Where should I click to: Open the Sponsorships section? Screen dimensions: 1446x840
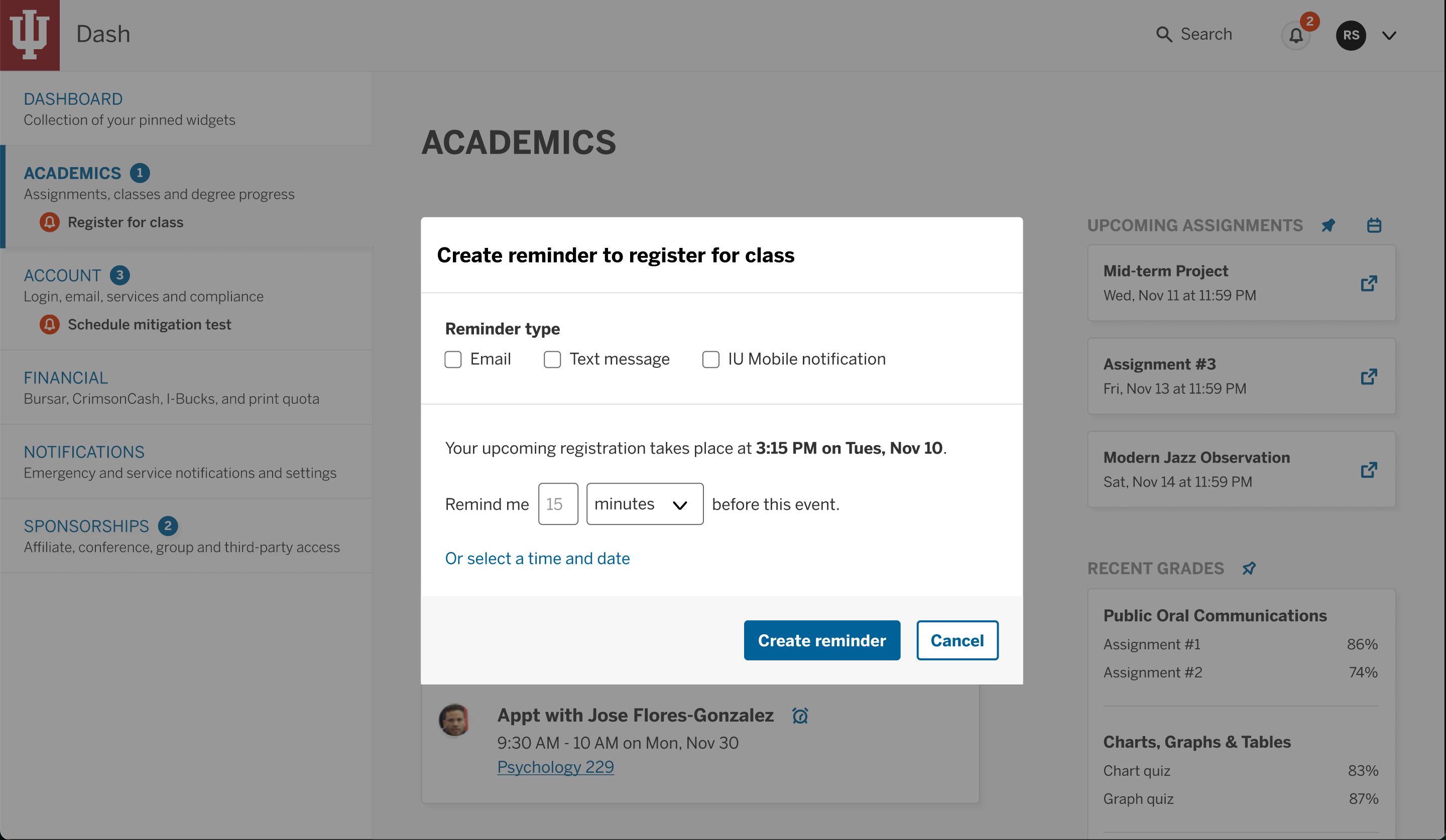tap(86, 526)
